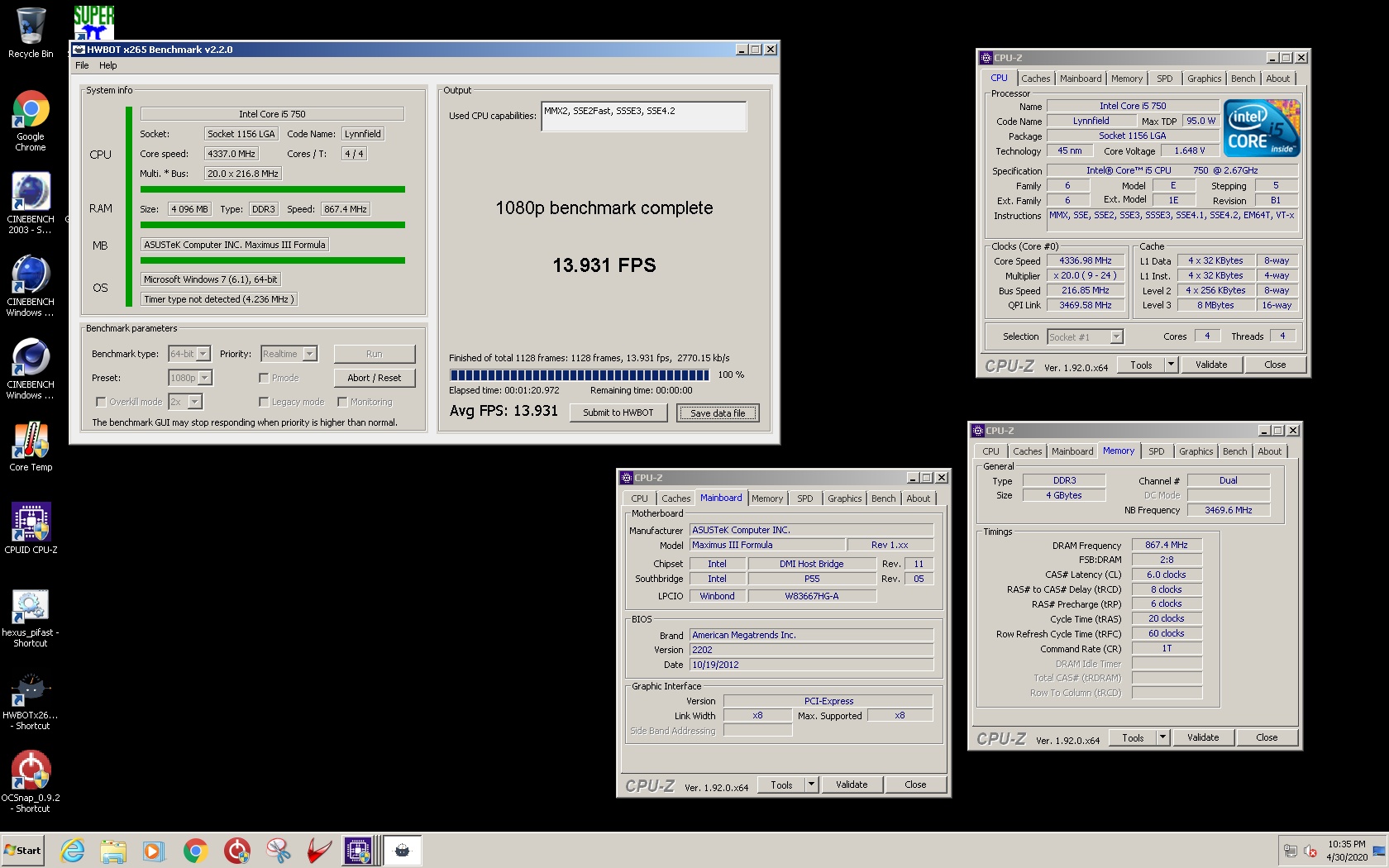
Task: Click Tools button in CPU-Z Memory window
Action: pyautogui.click(x=1133, y=737)
